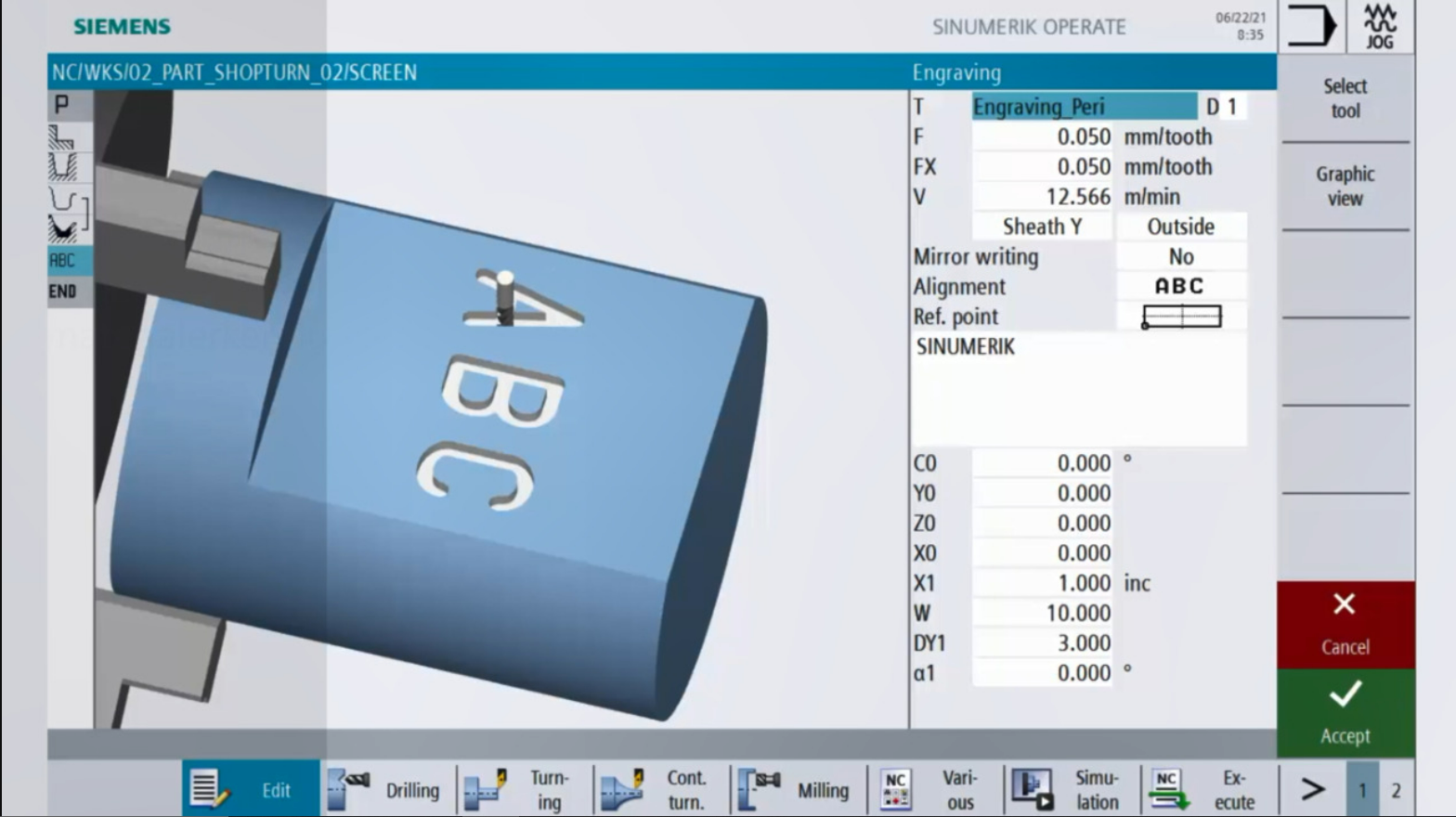Click the X0 value field
The image size is (1456, 817).
1042,553
